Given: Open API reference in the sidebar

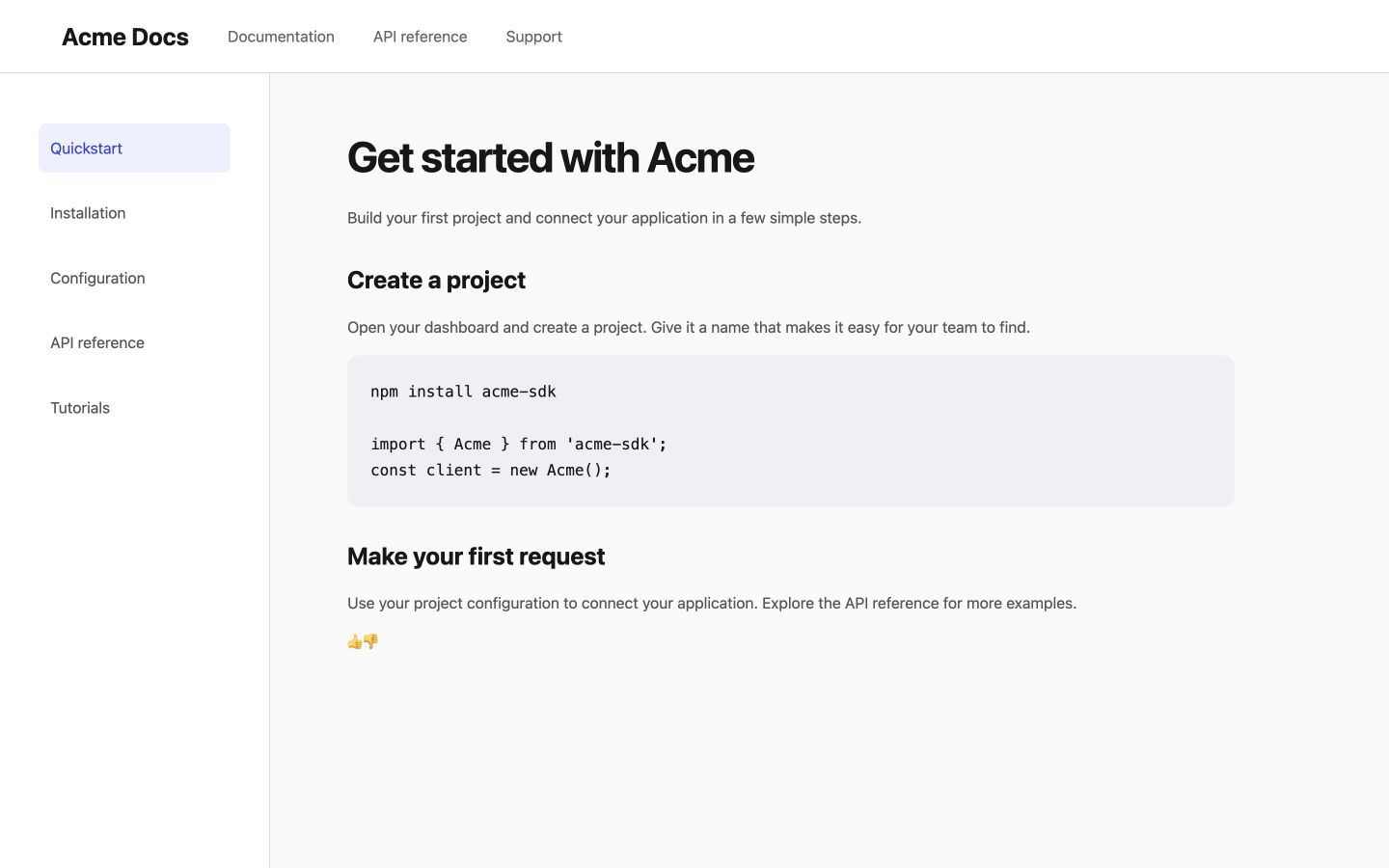Looking at the screenshot, I should pyautogui.click(x=134, y=342).
